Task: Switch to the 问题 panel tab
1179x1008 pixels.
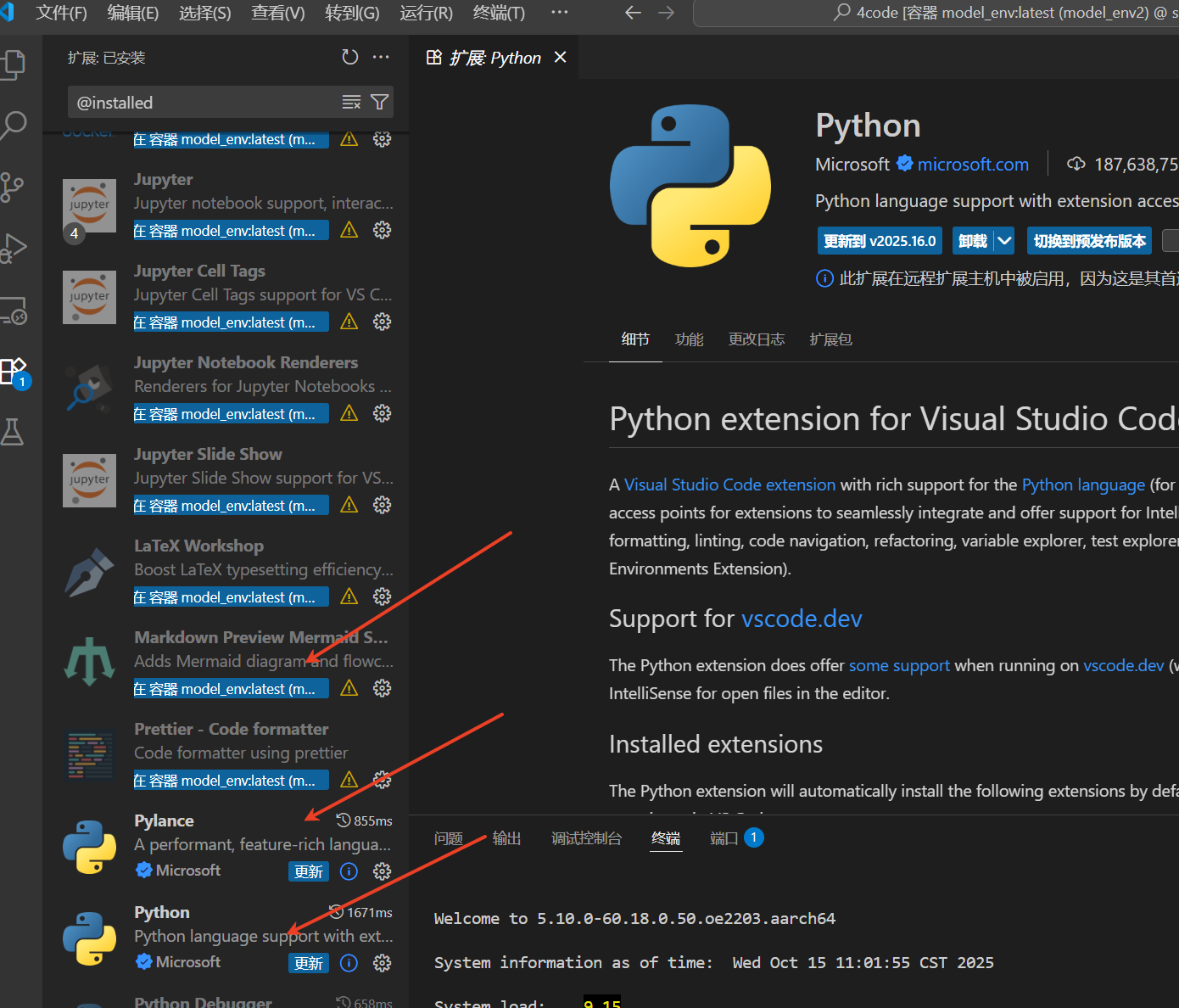Action: 449,838
